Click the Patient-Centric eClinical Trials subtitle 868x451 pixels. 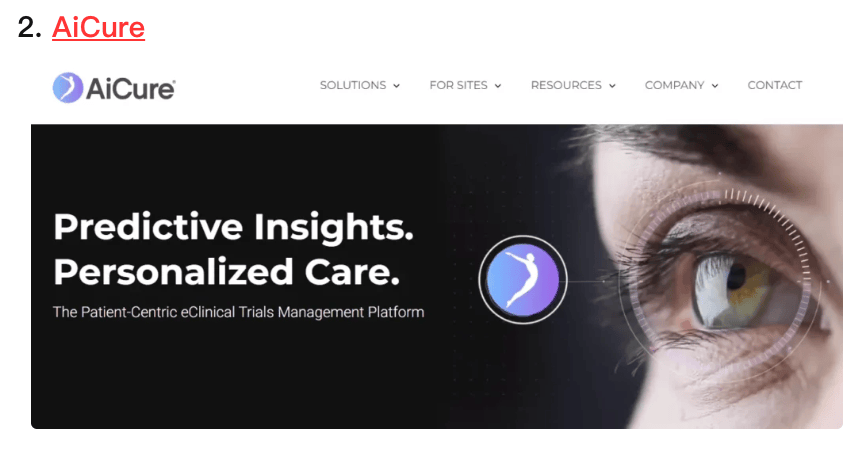(239, 312)
